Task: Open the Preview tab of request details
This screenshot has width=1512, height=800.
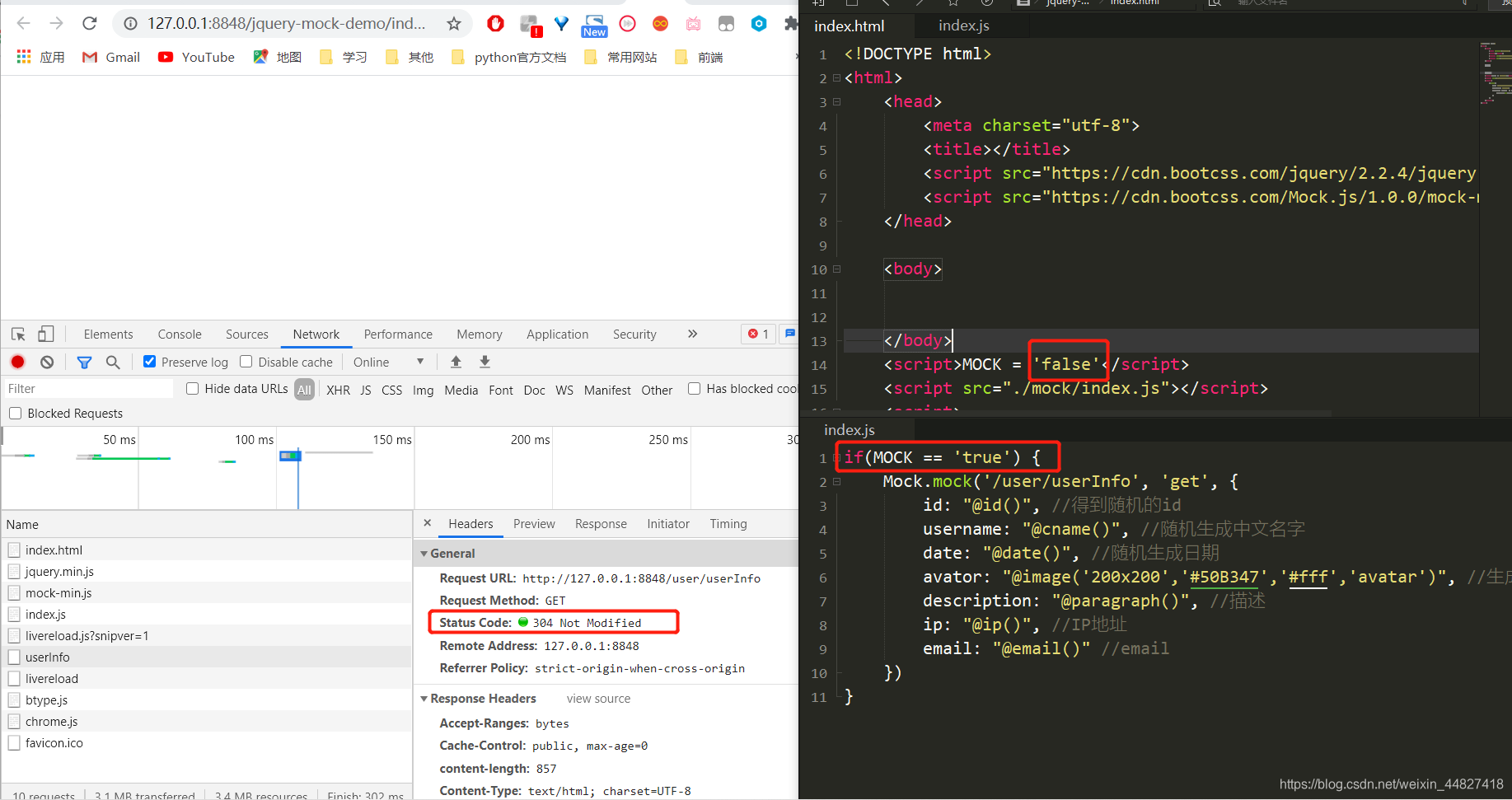Action: coord(534,524)
